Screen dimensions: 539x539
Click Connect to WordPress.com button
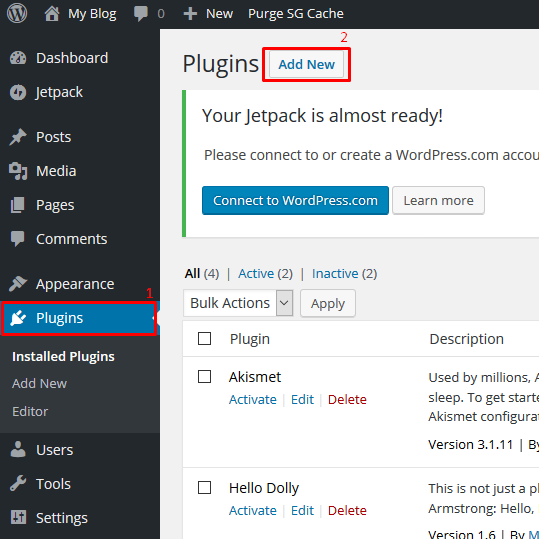[x=295, y=200]
